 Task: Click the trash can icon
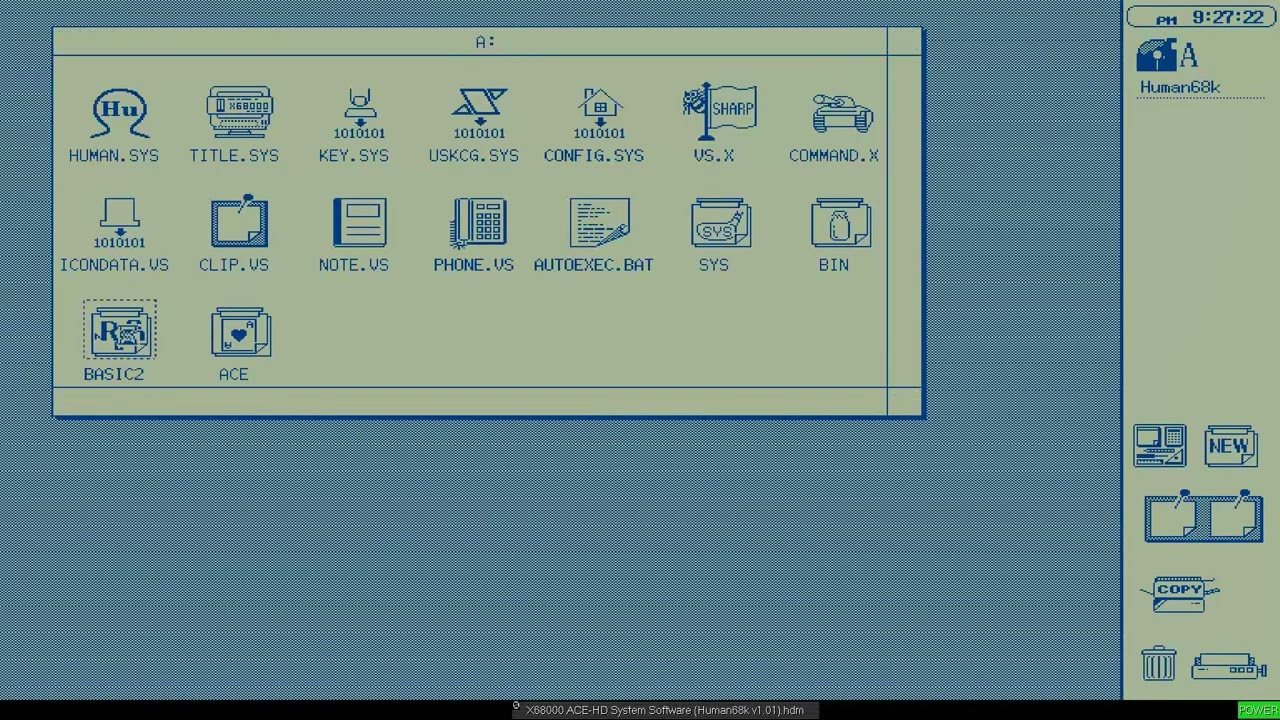point(1159,664)
